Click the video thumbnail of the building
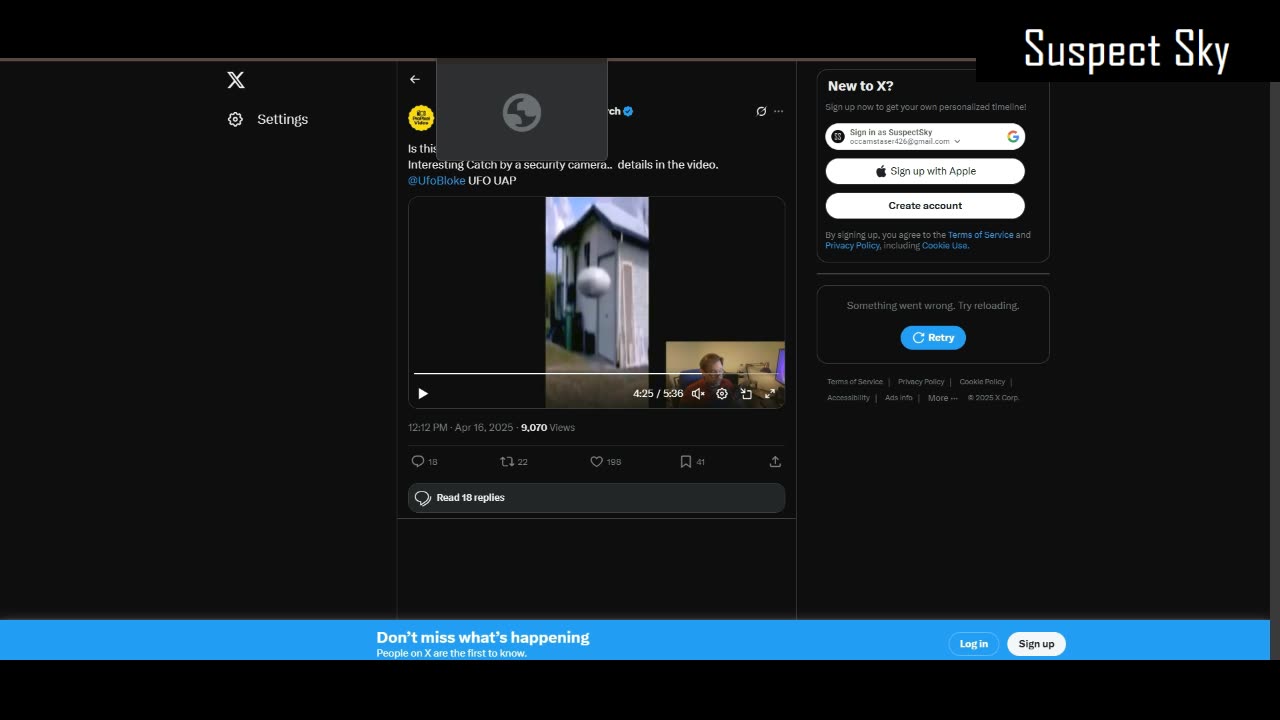1280x720 pixels. tap(597, 302)
